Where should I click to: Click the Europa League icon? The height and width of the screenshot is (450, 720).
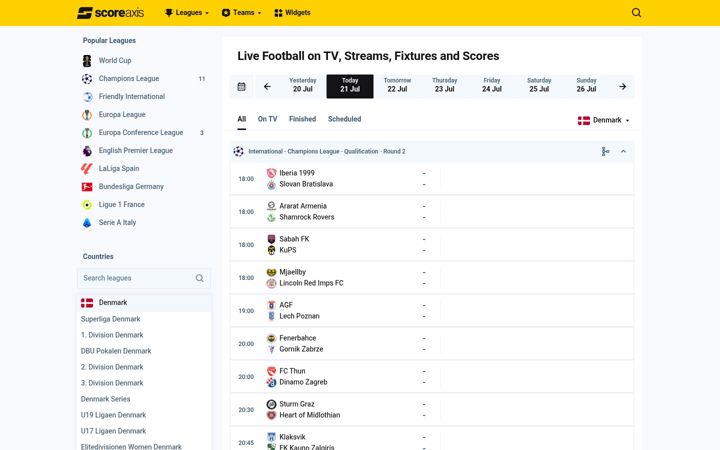[x=87, y=114]
